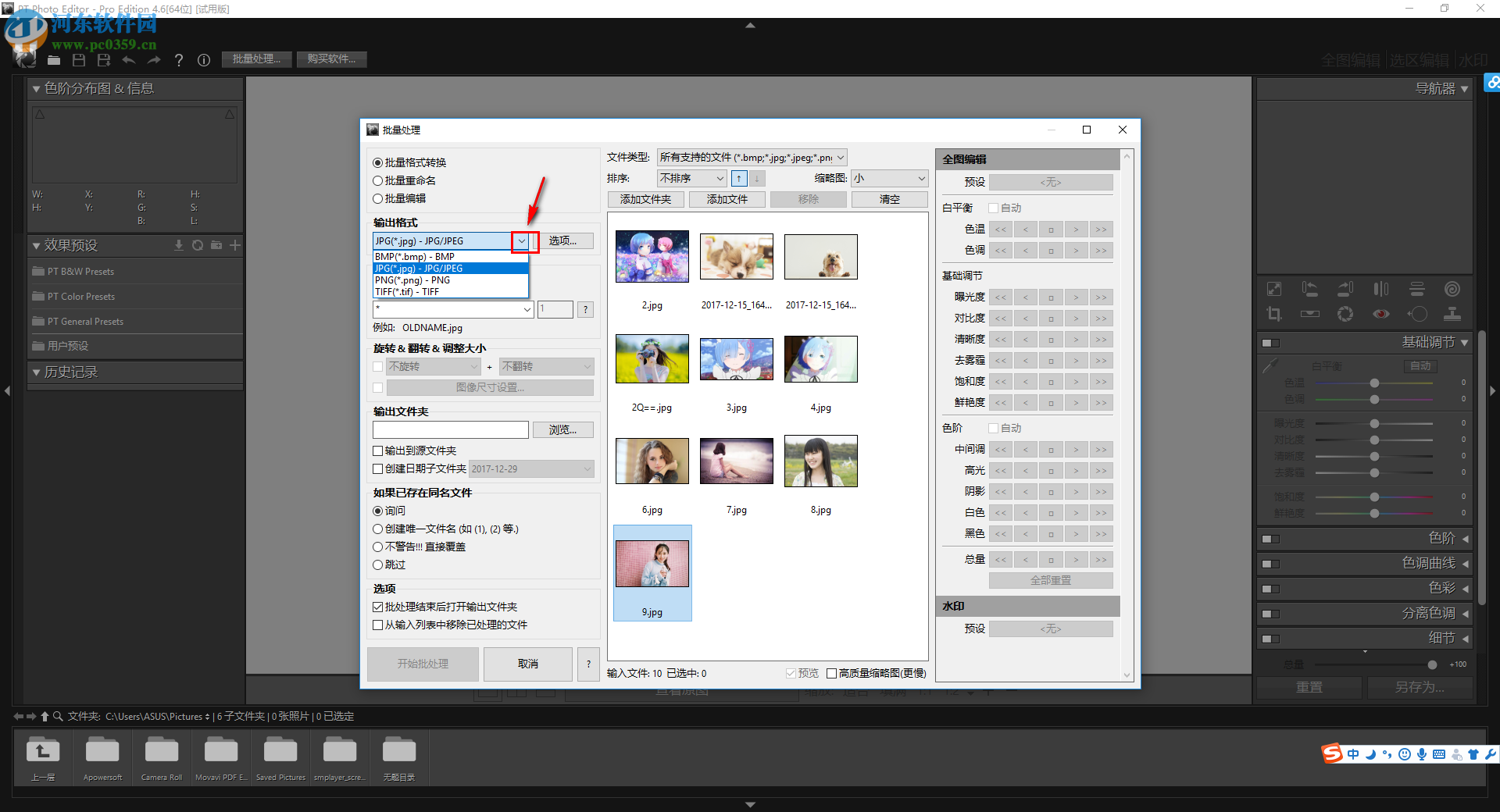Open the 排序 不排序 dropdown
The image size is (1500, 812).
click(691, 178)
